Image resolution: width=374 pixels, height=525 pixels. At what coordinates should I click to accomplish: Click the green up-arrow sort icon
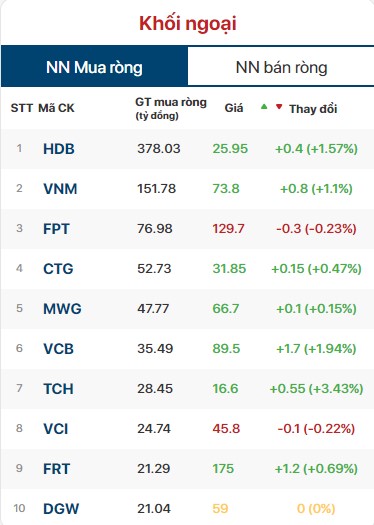tap(264, 107)
